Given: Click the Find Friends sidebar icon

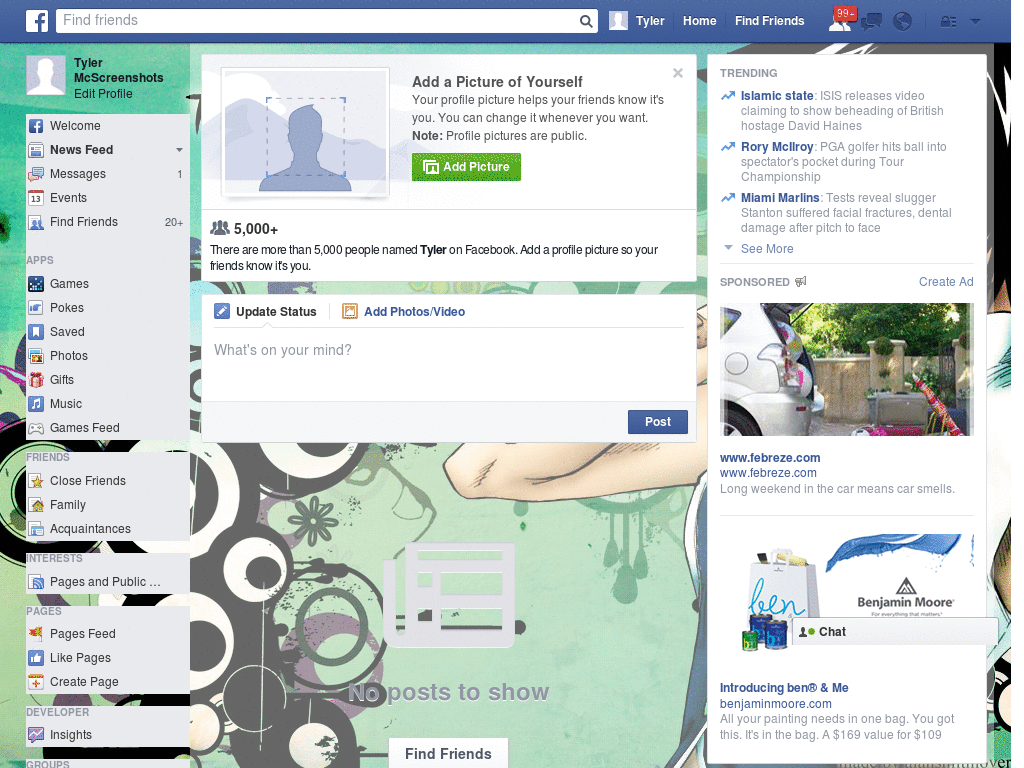Looking at the screenshot, I should (x=36, y=222).
